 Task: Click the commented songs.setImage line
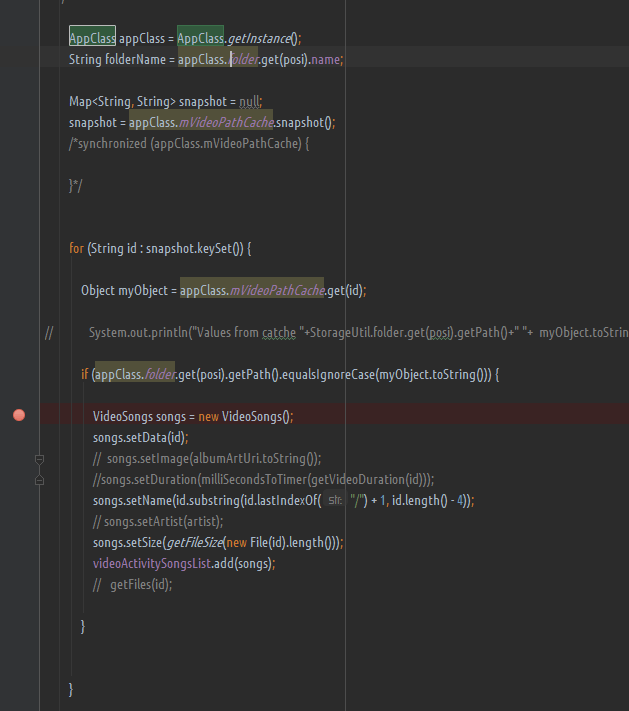[207, 458]
